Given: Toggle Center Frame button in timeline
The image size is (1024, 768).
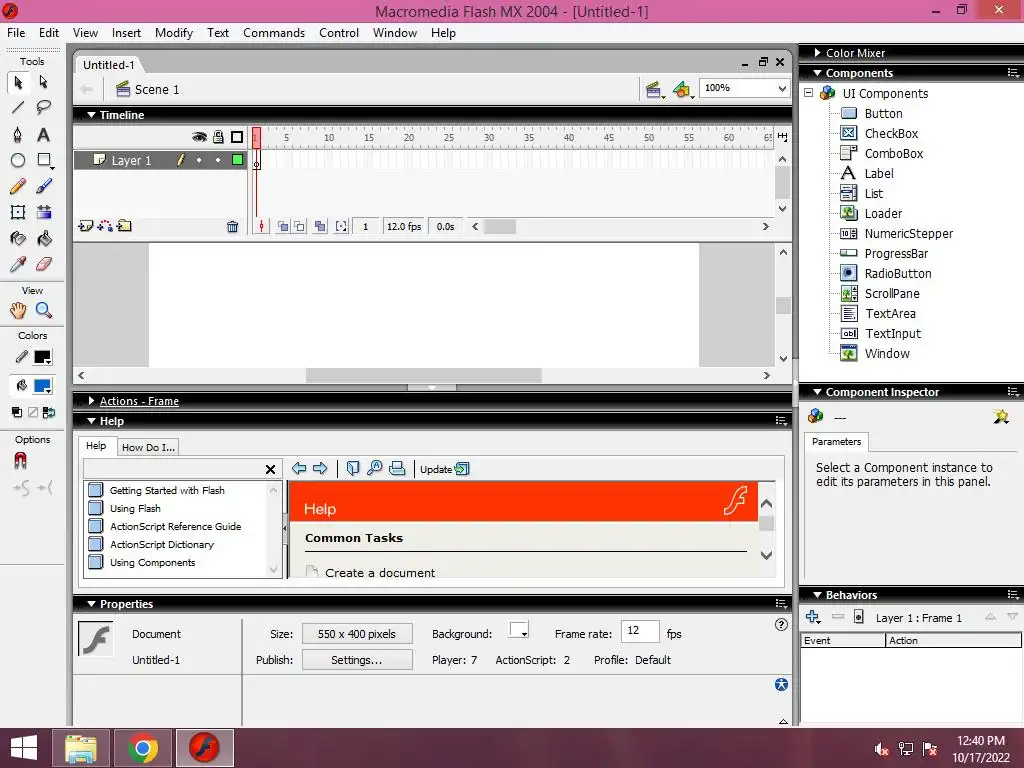Looking at the screenshot, I should click(261, 227).
